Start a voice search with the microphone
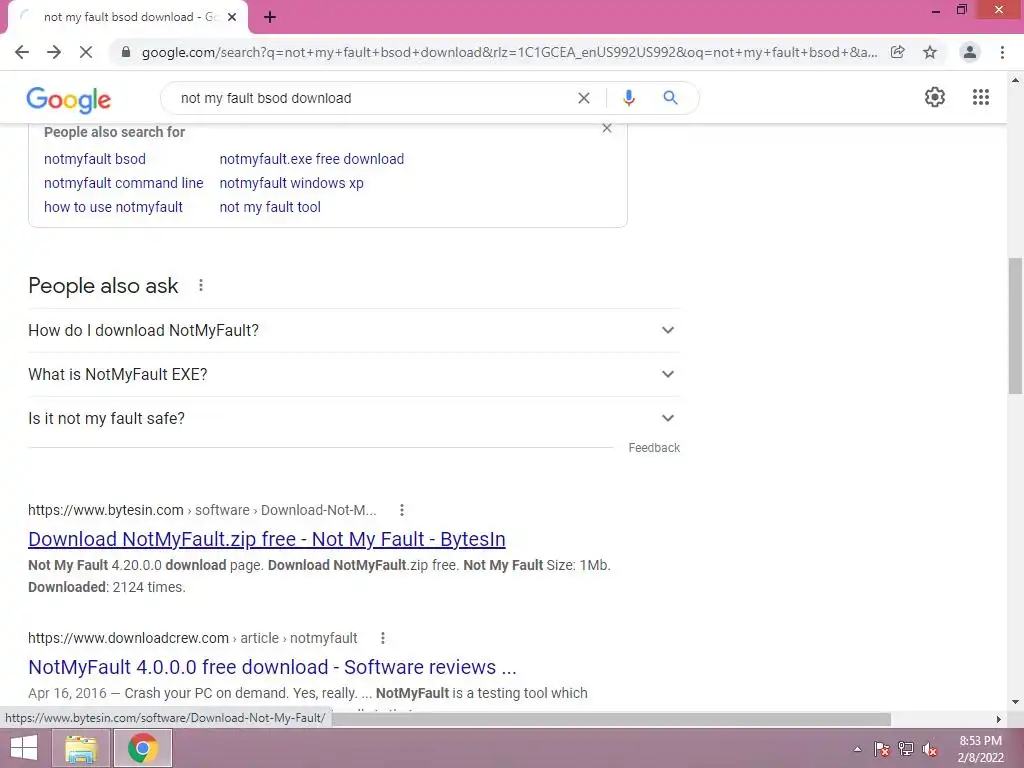This screenshot has height=768, width=1024. [628, 98]
